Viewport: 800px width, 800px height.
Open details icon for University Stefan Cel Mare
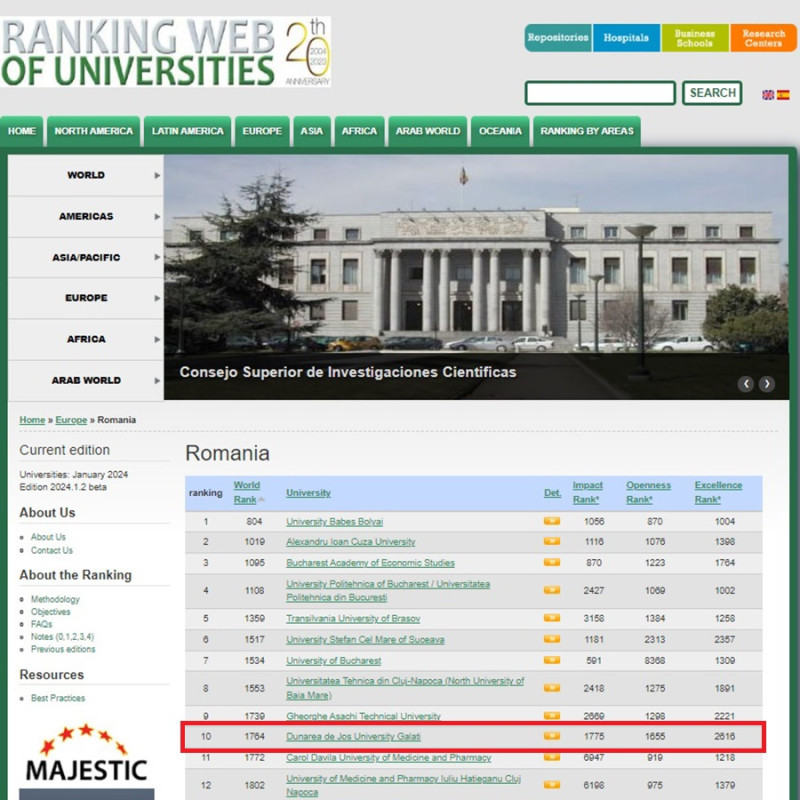(x=552, y=639)
